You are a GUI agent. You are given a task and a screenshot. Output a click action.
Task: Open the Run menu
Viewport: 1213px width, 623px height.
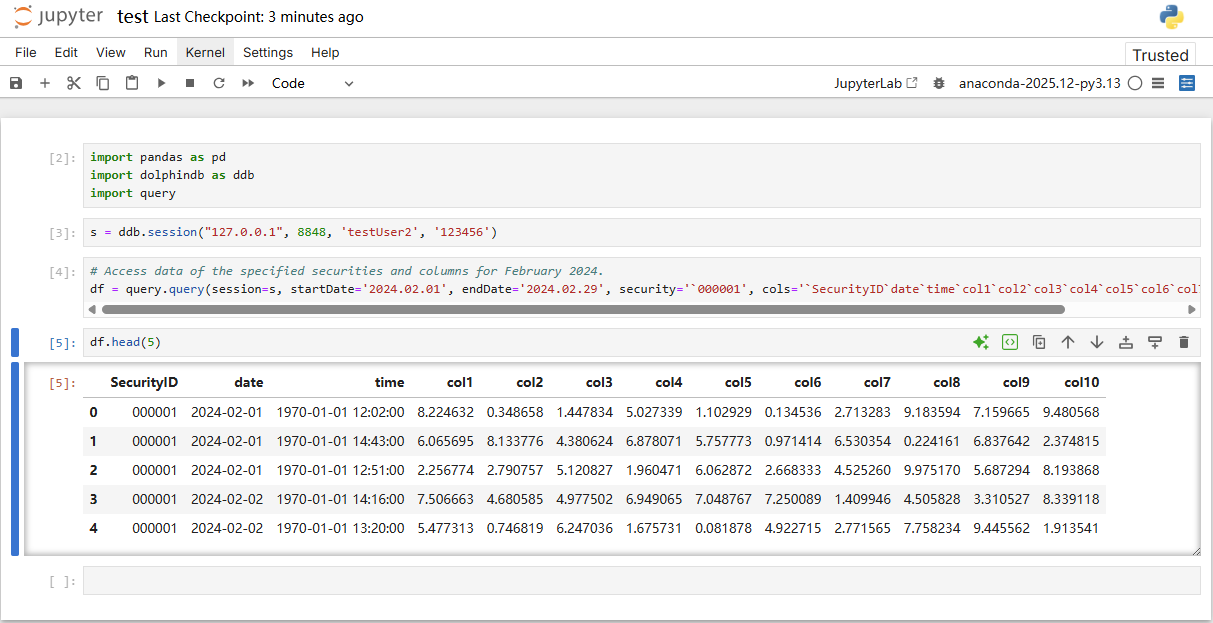[x=155, y=52]
